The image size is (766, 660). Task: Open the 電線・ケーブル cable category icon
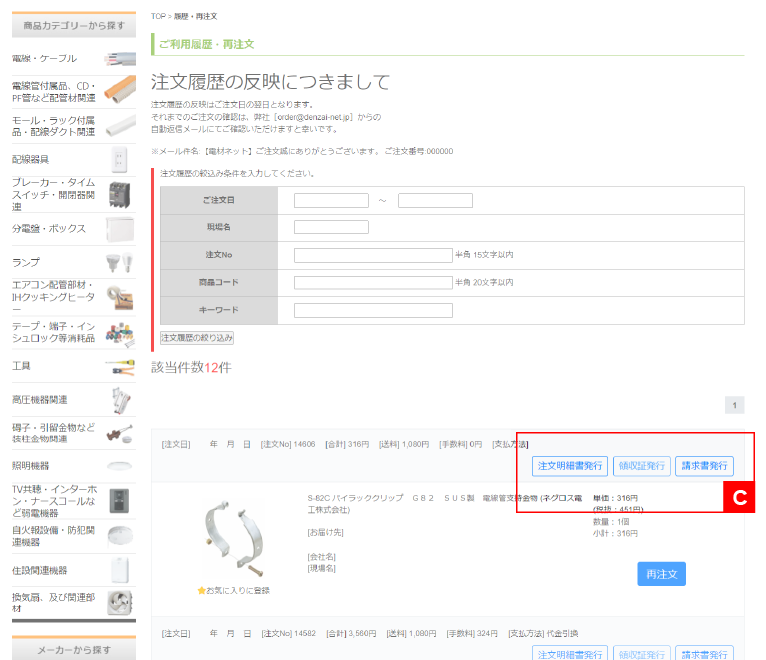120,58
